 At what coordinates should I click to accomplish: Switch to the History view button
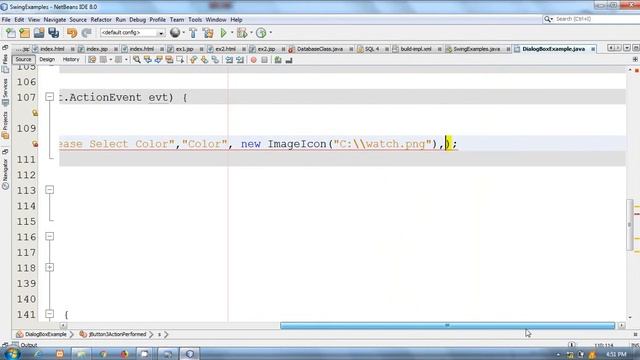click(x=71, y=60)
